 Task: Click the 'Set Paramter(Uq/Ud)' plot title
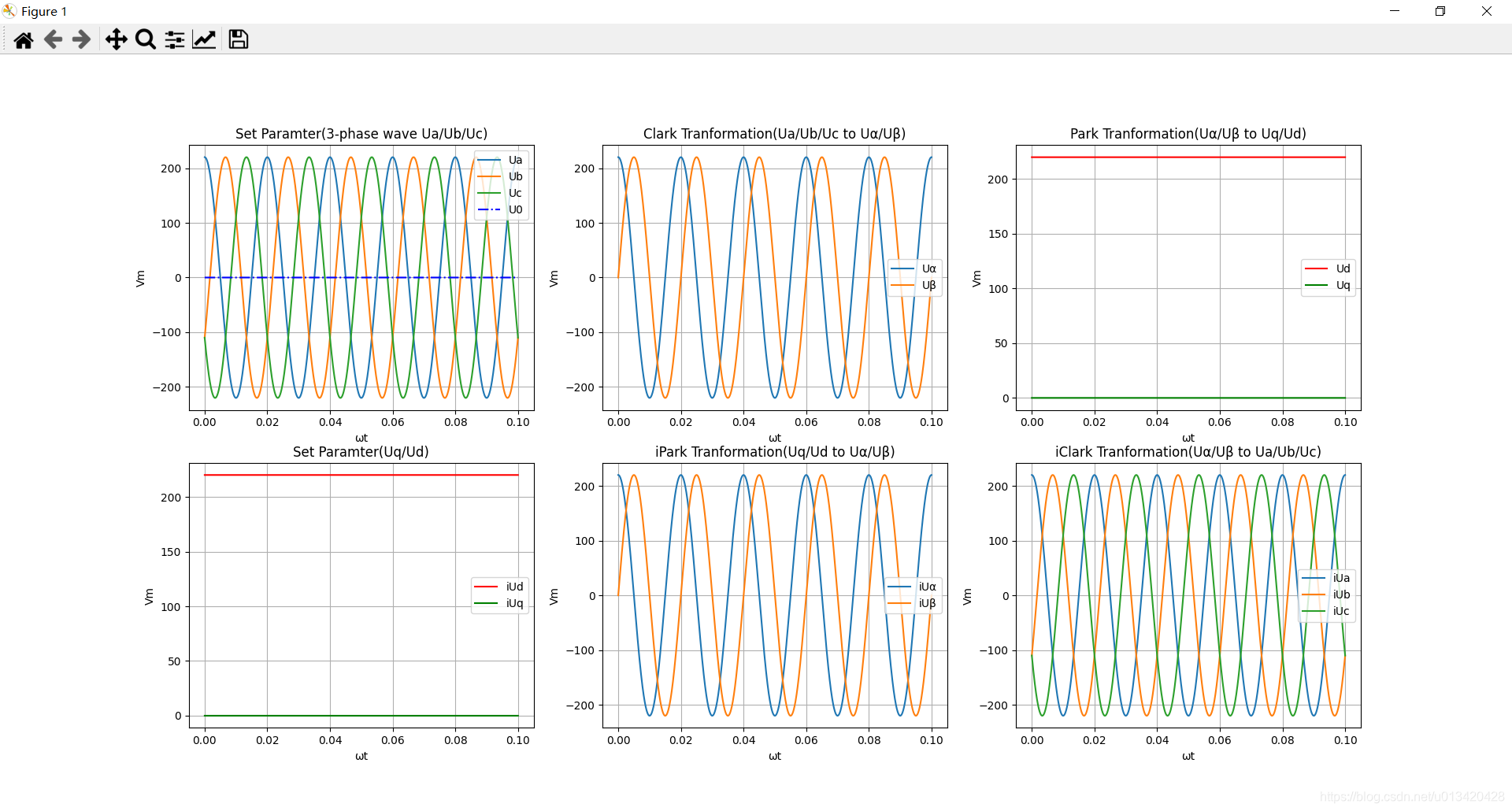(x=361, y=452)
